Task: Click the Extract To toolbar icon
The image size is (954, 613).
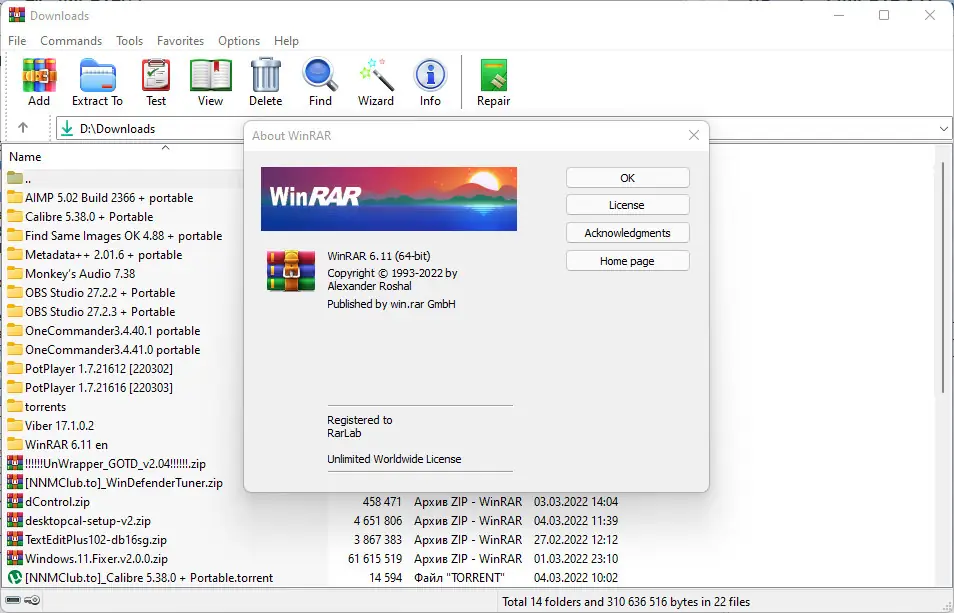Action: 97,75
